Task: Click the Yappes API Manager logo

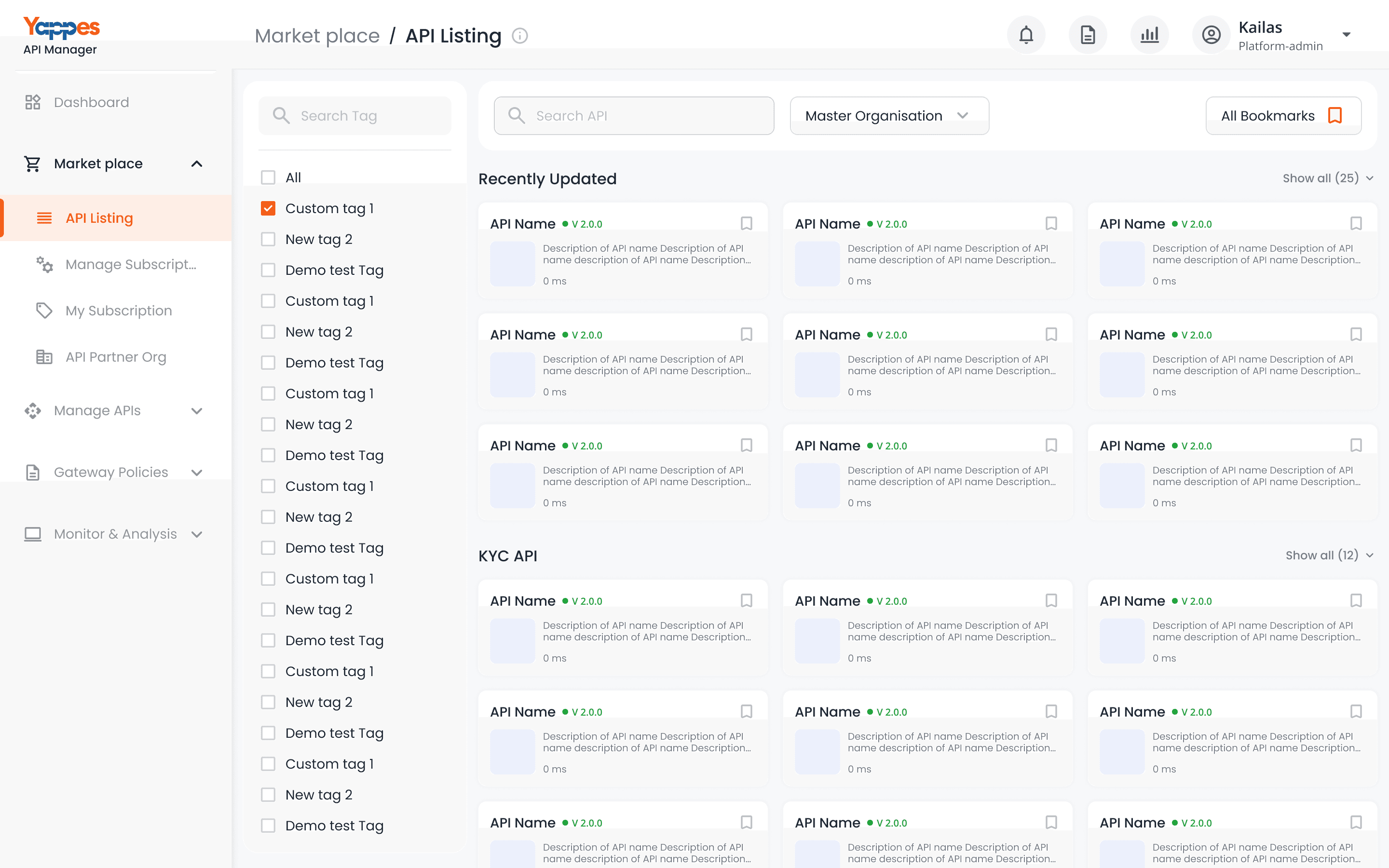Action: [x=61, y=36]
